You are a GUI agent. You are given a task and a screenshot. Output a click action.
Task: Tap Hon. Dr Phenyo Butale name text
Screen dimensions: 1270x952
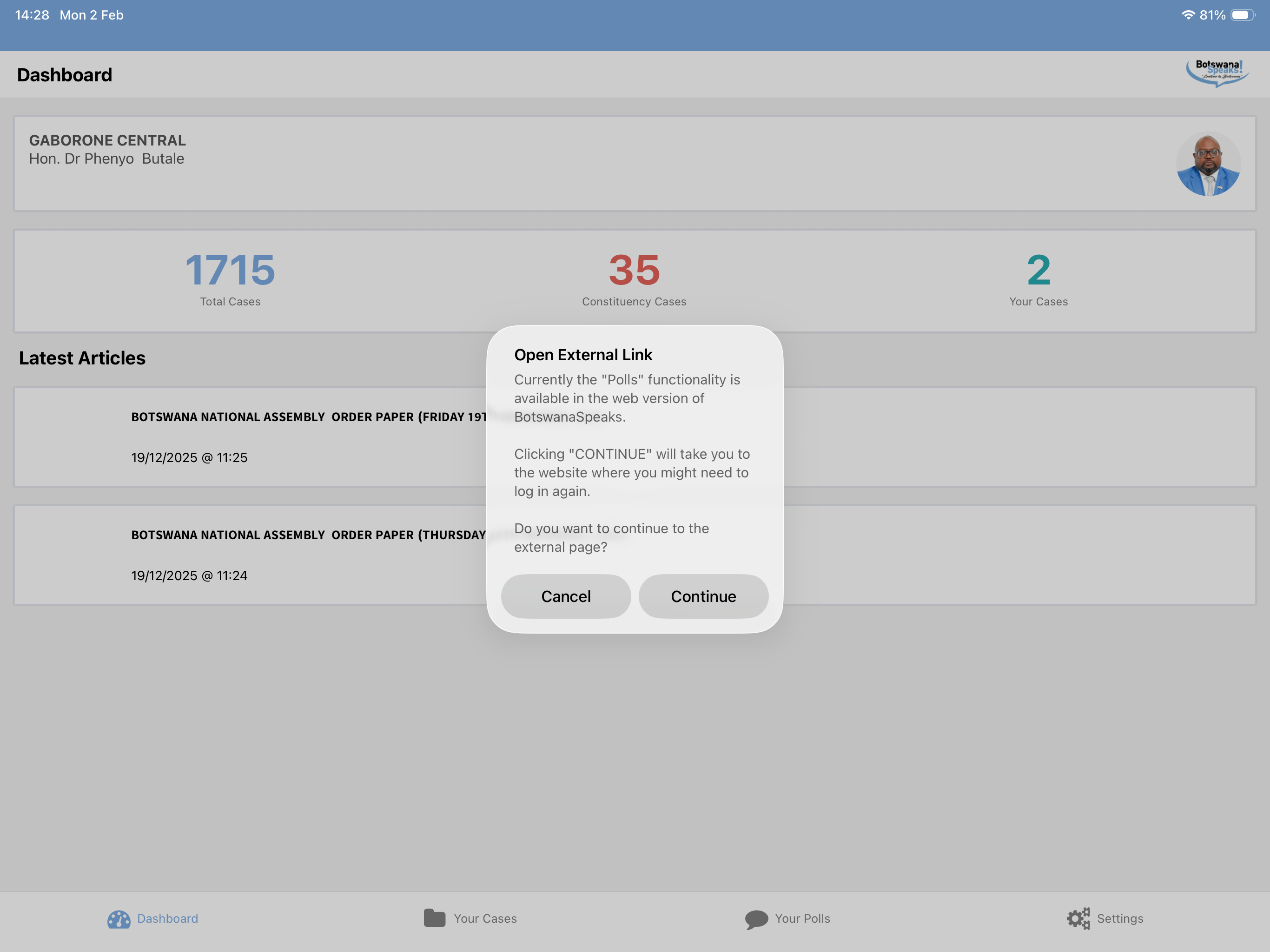107,159
